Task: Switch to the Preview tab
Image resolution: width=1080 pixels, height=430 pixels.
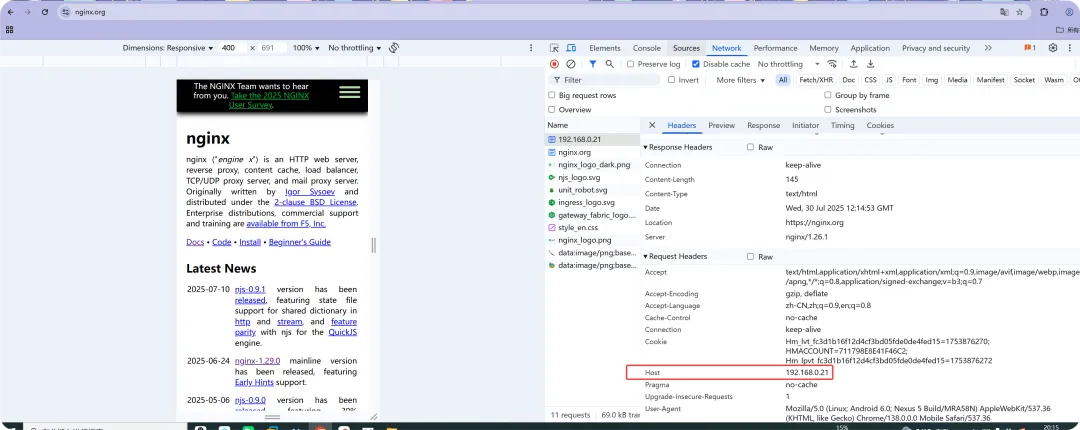Action: coord(721,125)
